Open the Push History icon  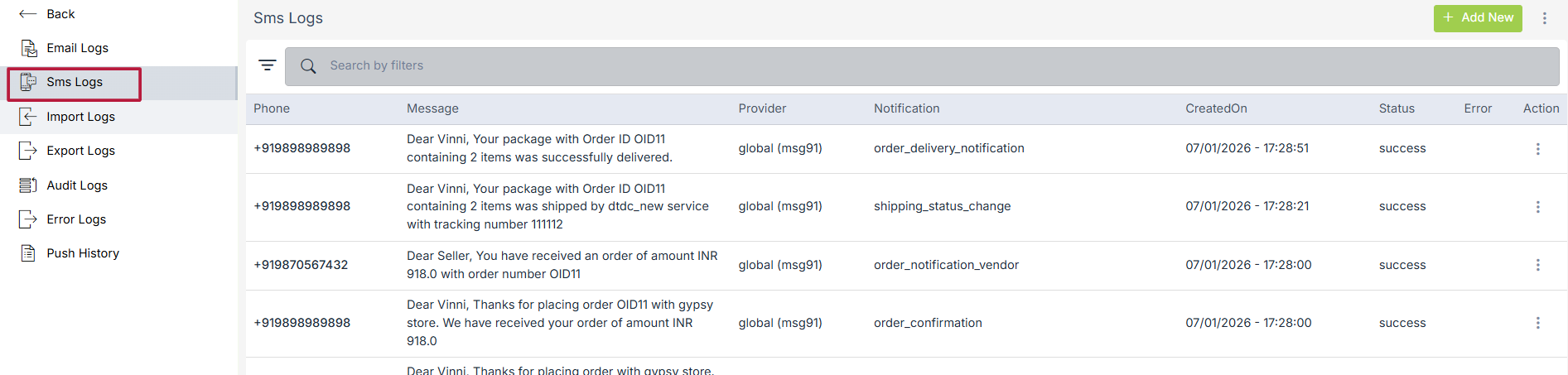pyautogui.click(x=28, y=253)
